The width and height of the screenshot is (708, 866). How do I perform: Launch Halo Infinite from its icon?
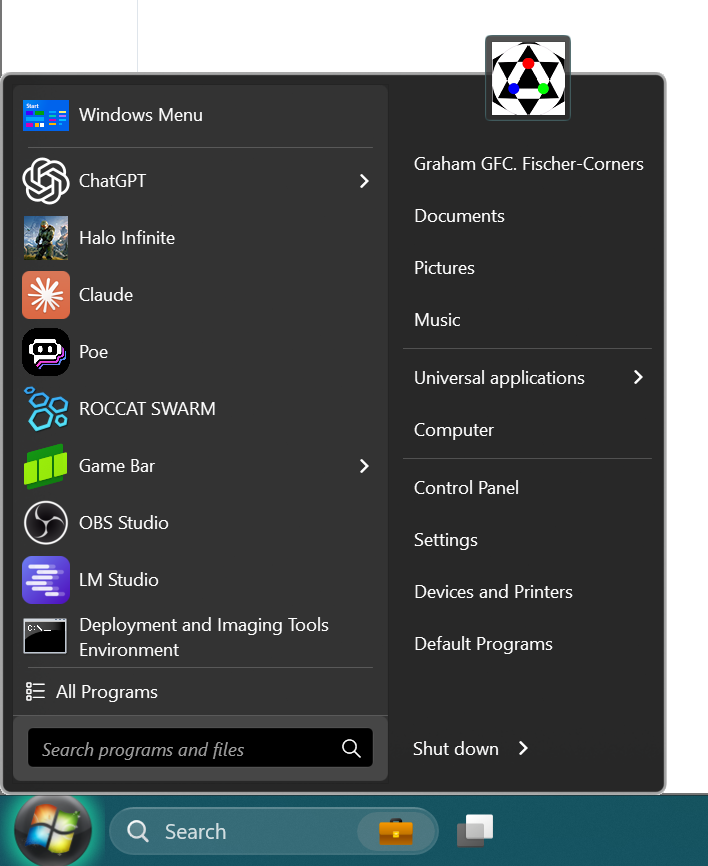click(45, 238)
